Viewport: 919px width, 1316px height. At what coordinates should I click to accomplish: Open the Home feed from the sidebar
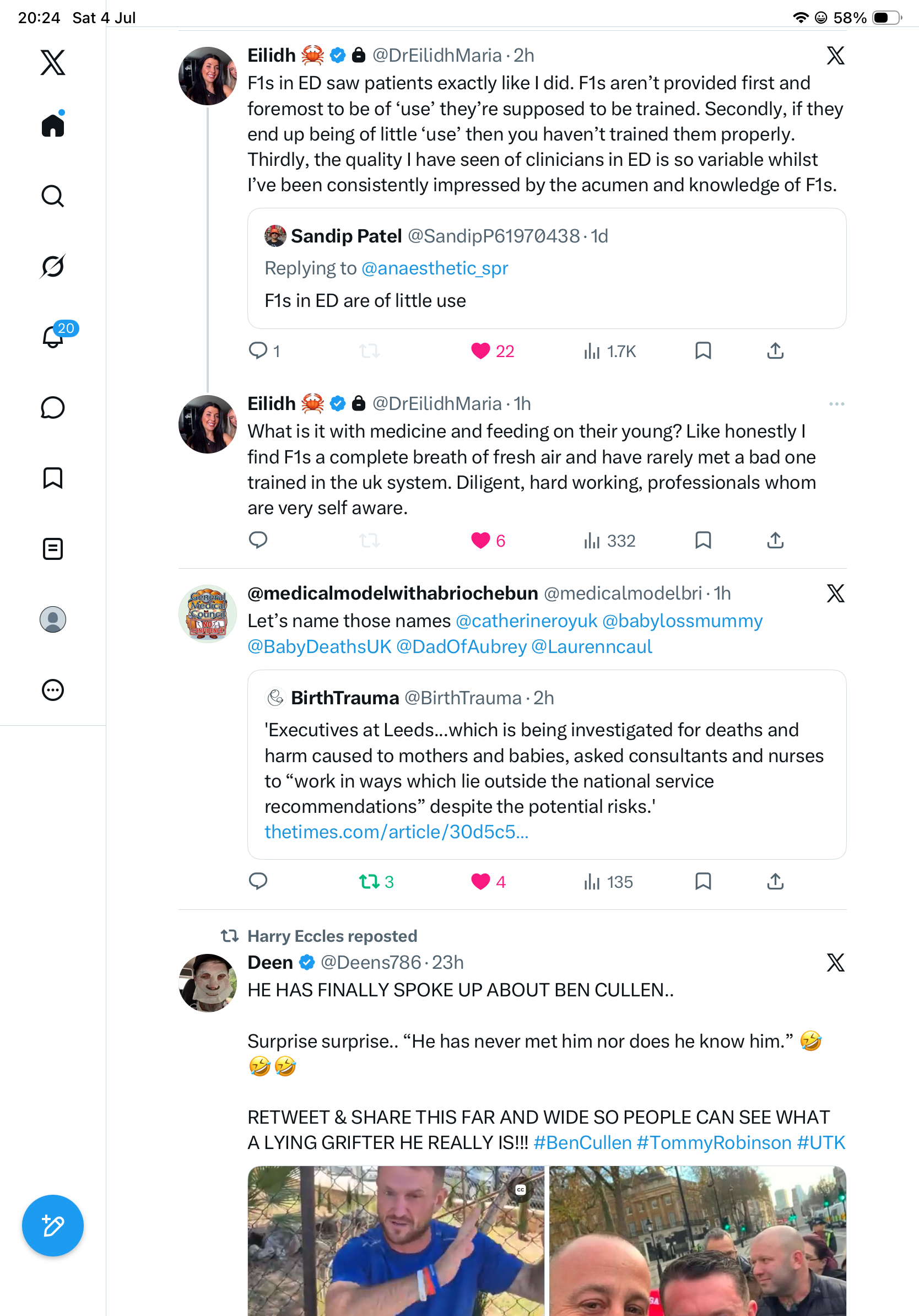pos(53,125)
